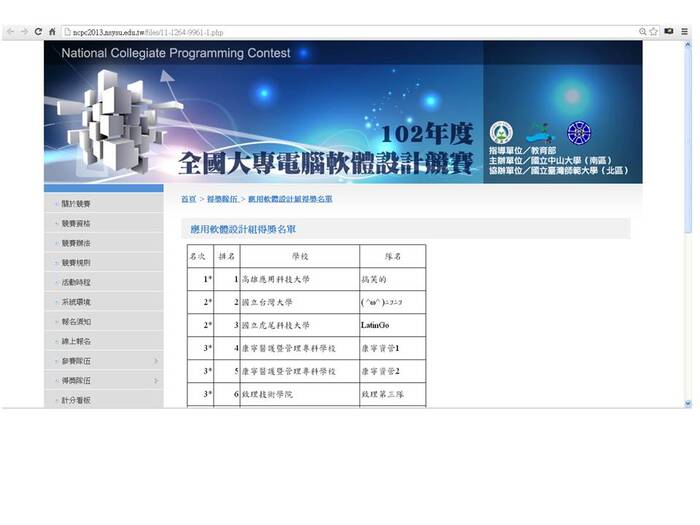The width and height of the screenshot is (700, 525).
Task: Open the 系統環境 sidebar item
Action: coord(104,302)
